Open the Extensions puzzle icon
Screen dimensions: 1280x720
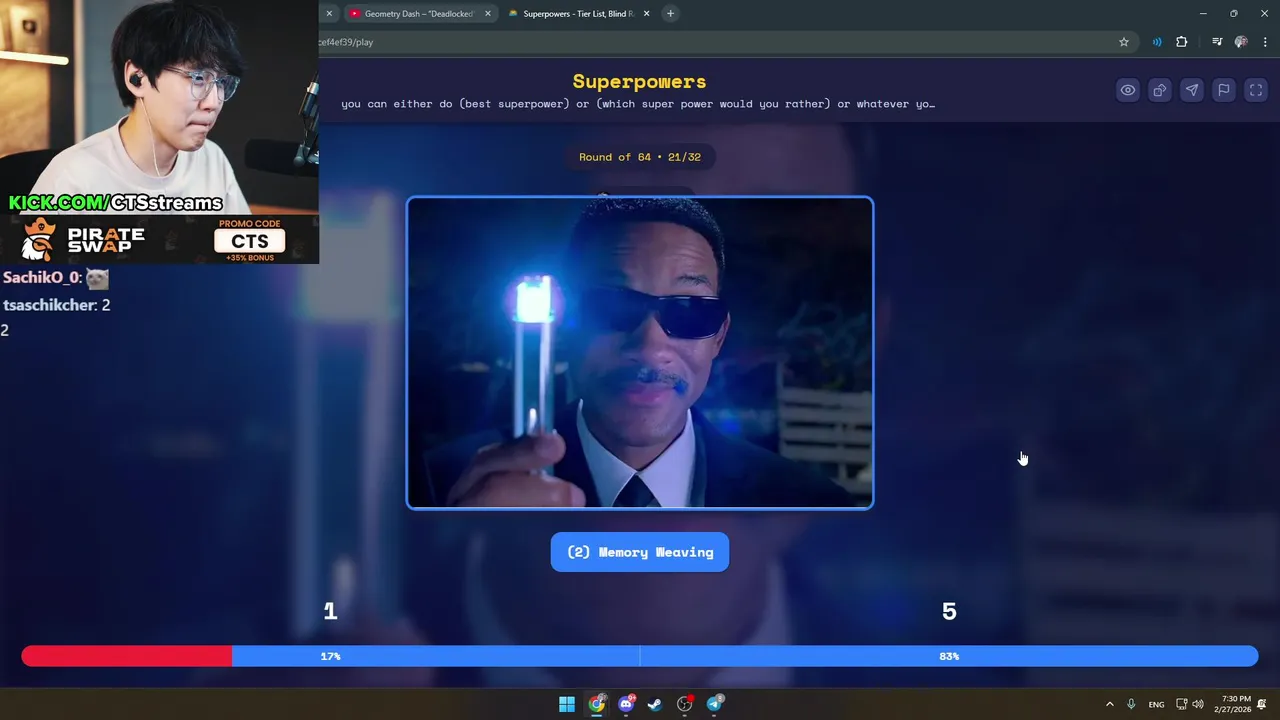pos(1182,42)
